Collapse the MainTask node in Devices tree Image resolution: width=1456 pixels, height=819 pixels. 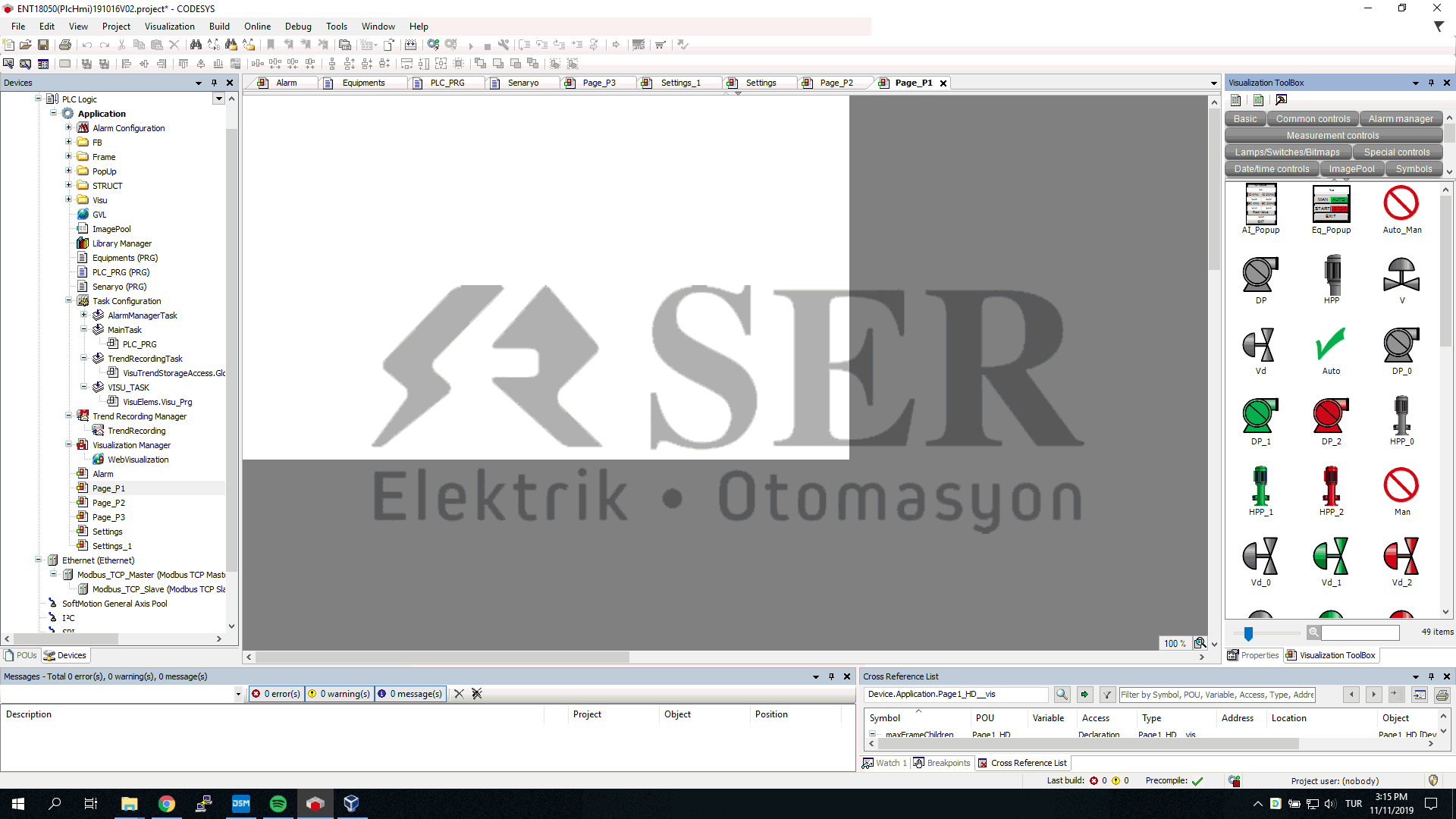84,329
